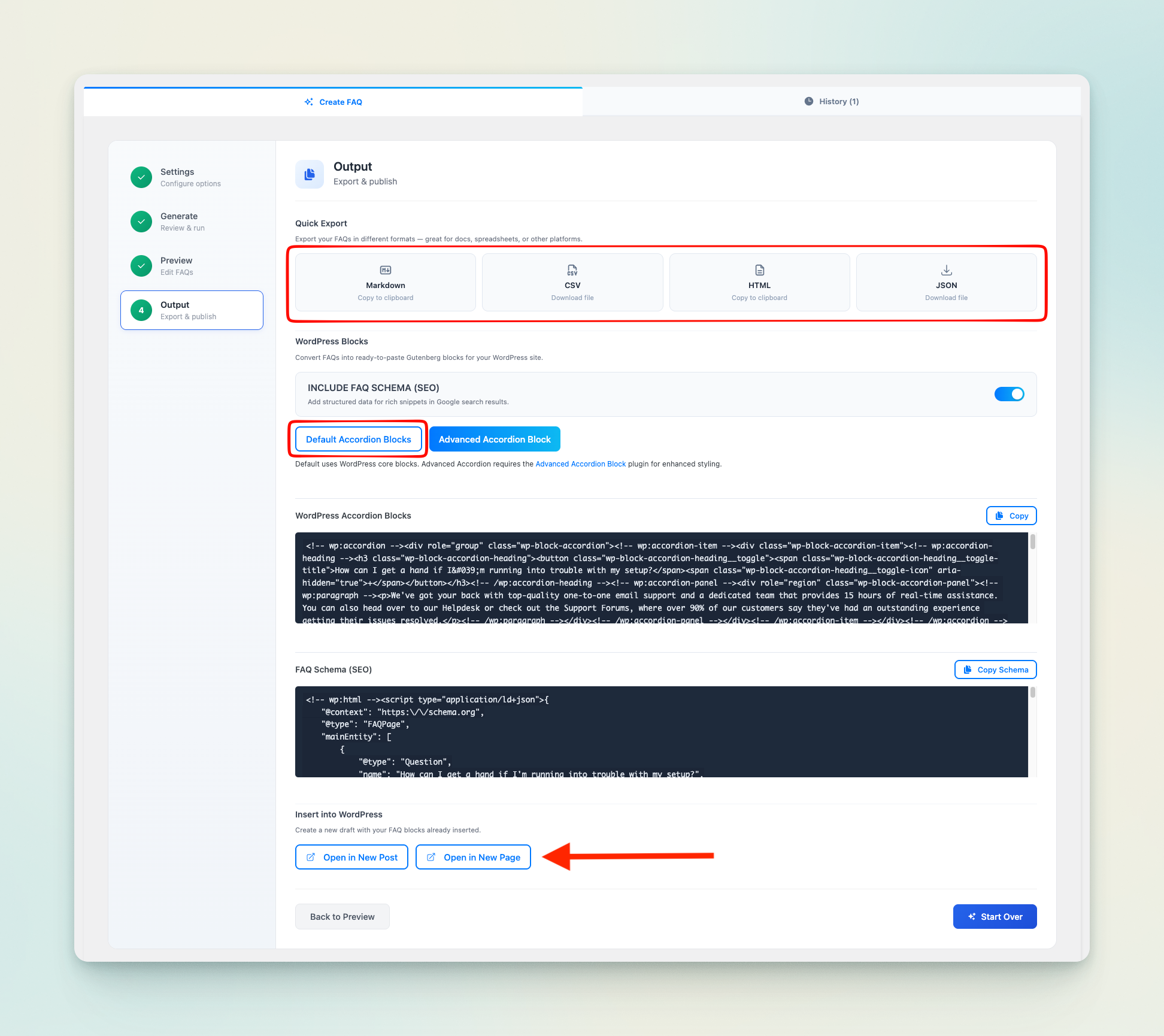Open FAQs in a New Page
The width and height of the screenshot is (1164, 1036).
[x=473, y=858]
